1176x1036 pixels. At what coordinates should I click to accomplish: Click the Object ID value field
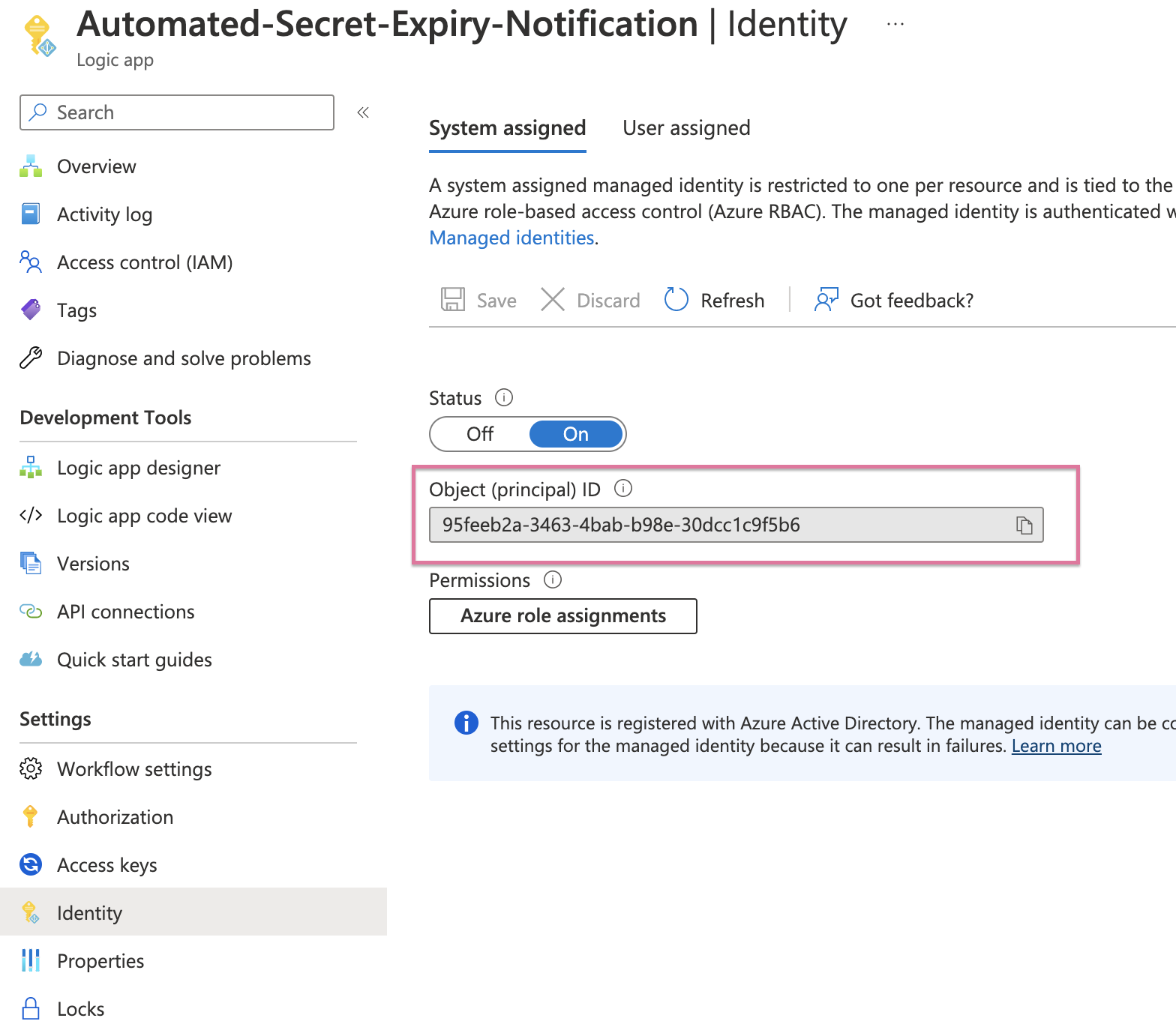pyautogui.click(x=736, y=525)
